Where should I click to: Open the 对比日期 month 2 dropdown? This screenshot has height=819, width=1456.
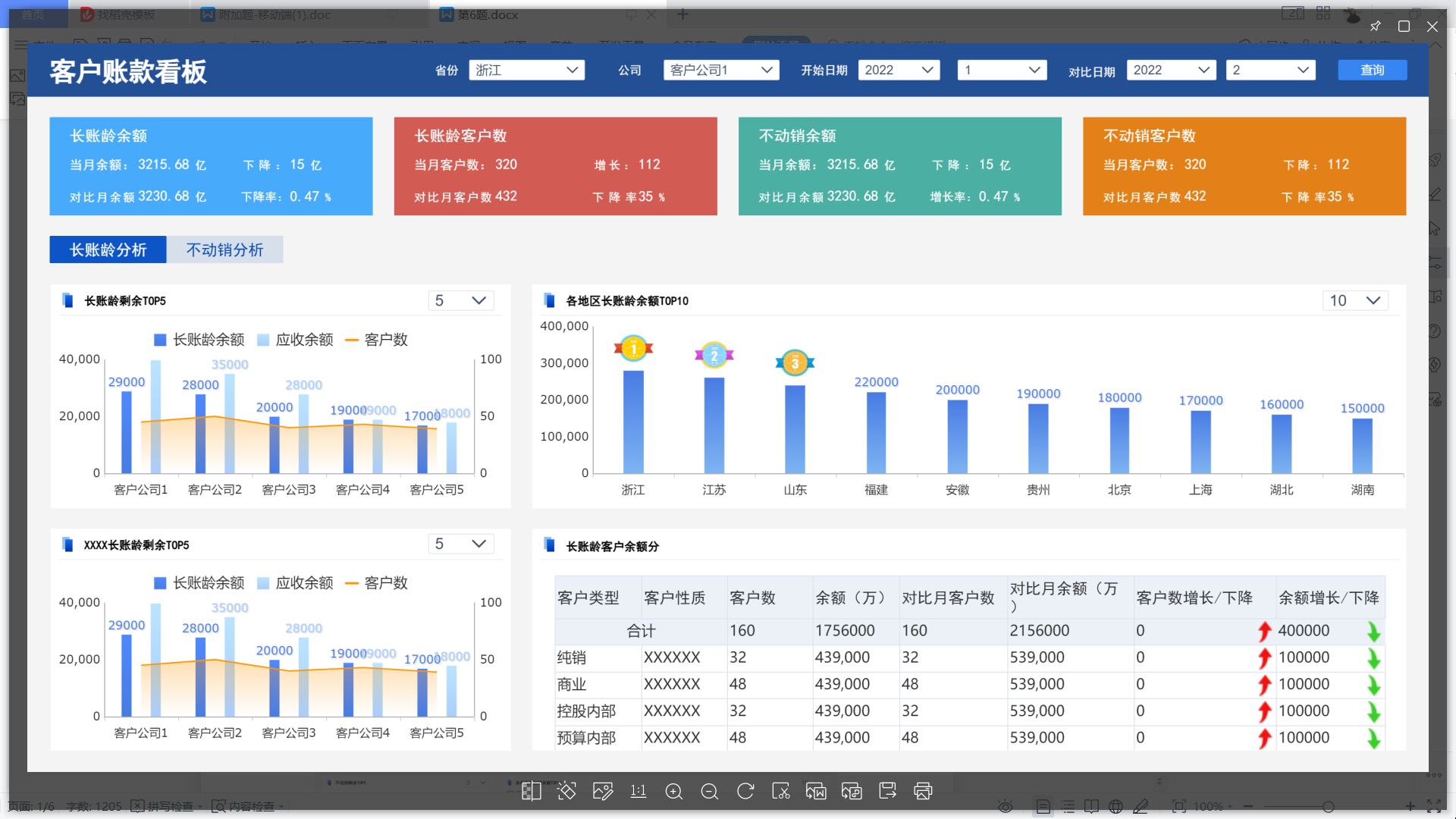tap(1270, 70)
